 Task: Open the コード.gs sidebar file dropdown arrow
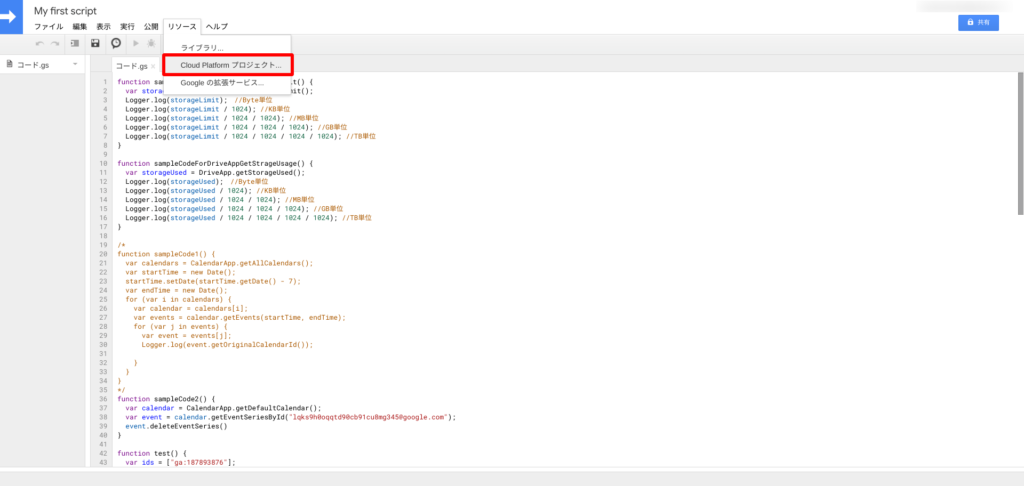(x=75, y=64)
